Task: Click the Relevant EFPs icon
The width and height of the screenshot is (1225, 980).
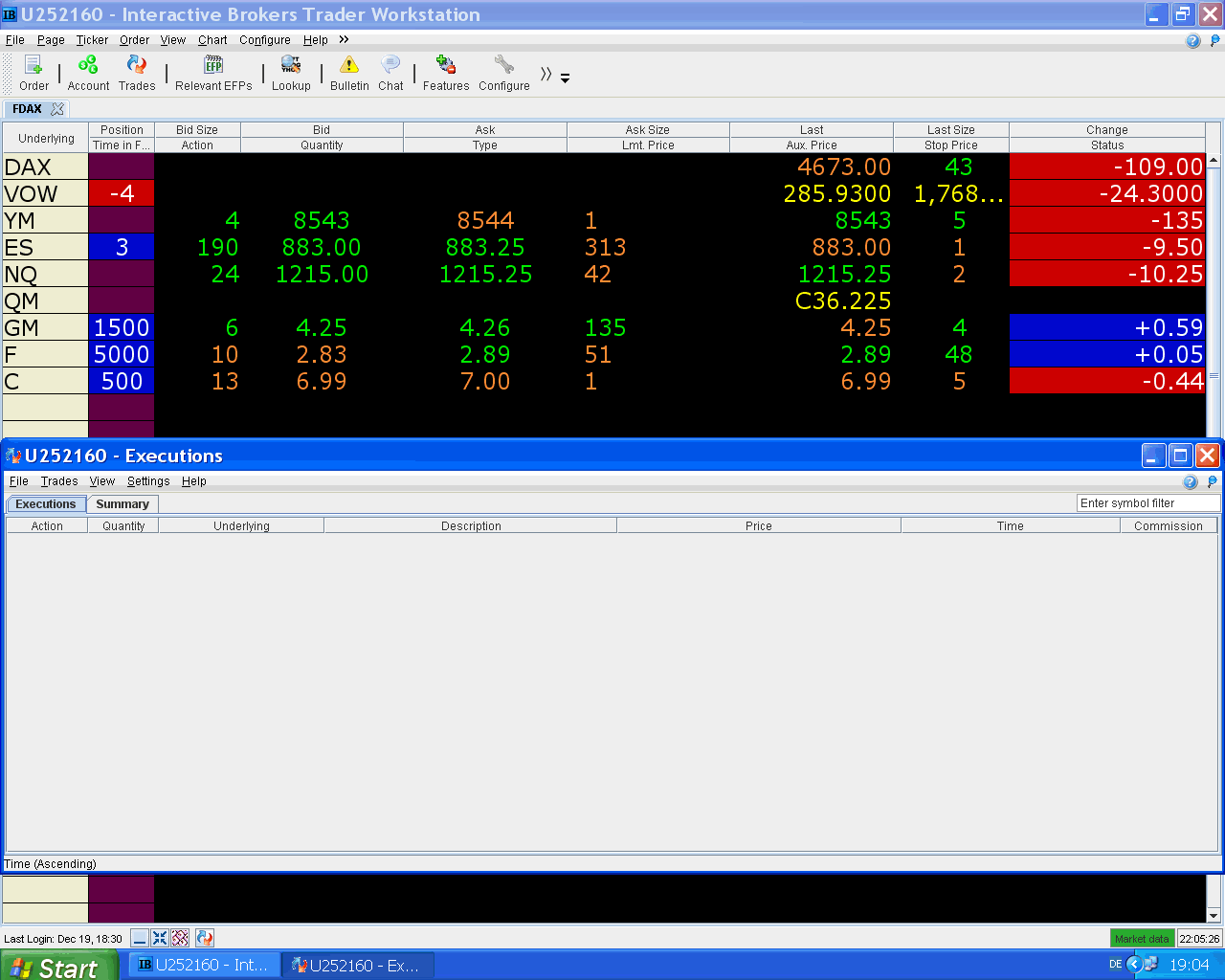Action: tap(213, 64)
